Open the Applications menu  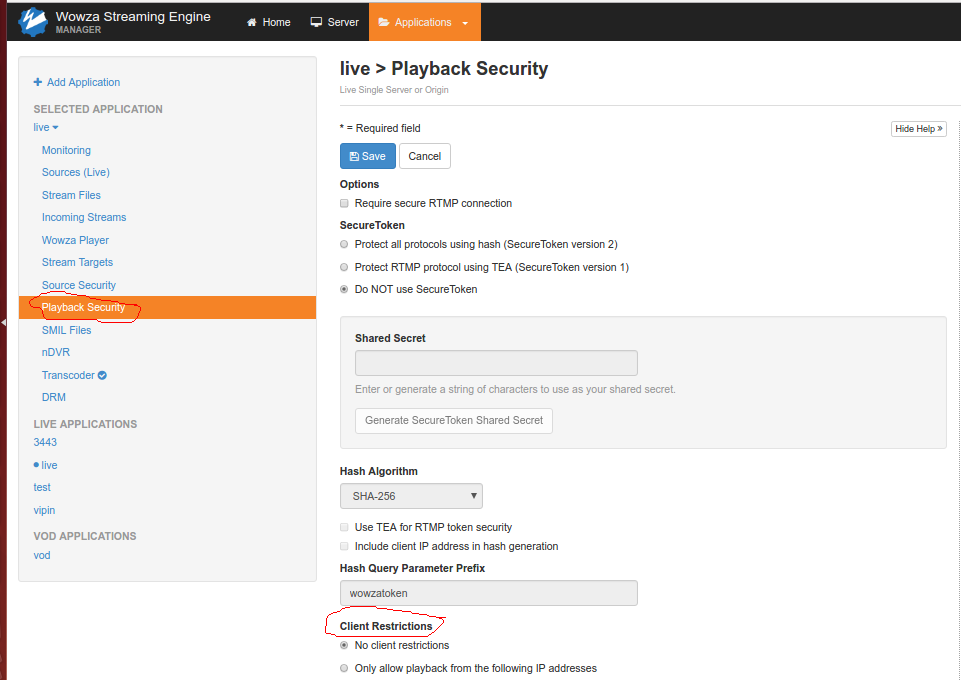(x=425, y=22)
